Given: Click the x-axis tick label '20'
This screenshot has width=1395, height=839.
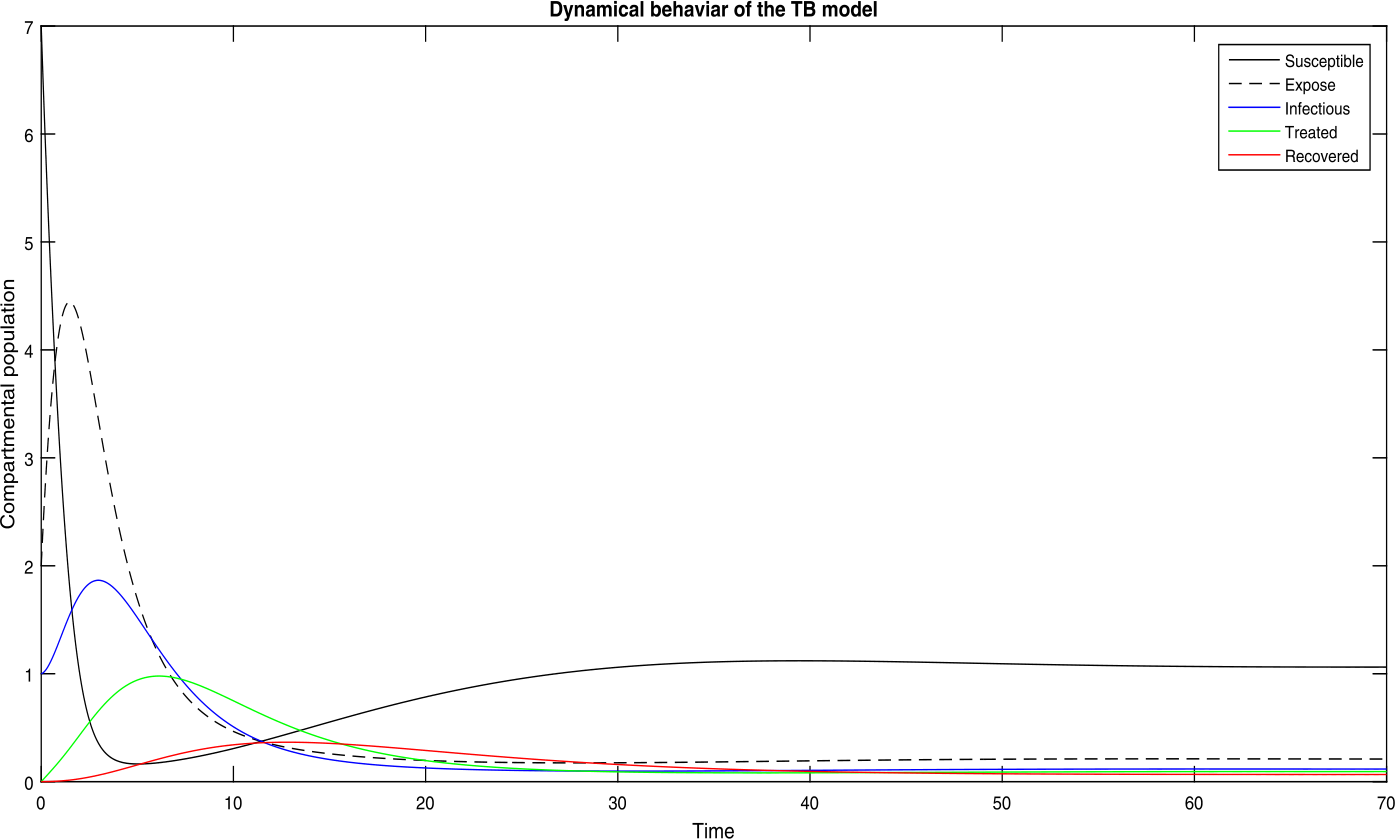Looking at the screenshot, I should pyautogui.click(x=425, y=803).
